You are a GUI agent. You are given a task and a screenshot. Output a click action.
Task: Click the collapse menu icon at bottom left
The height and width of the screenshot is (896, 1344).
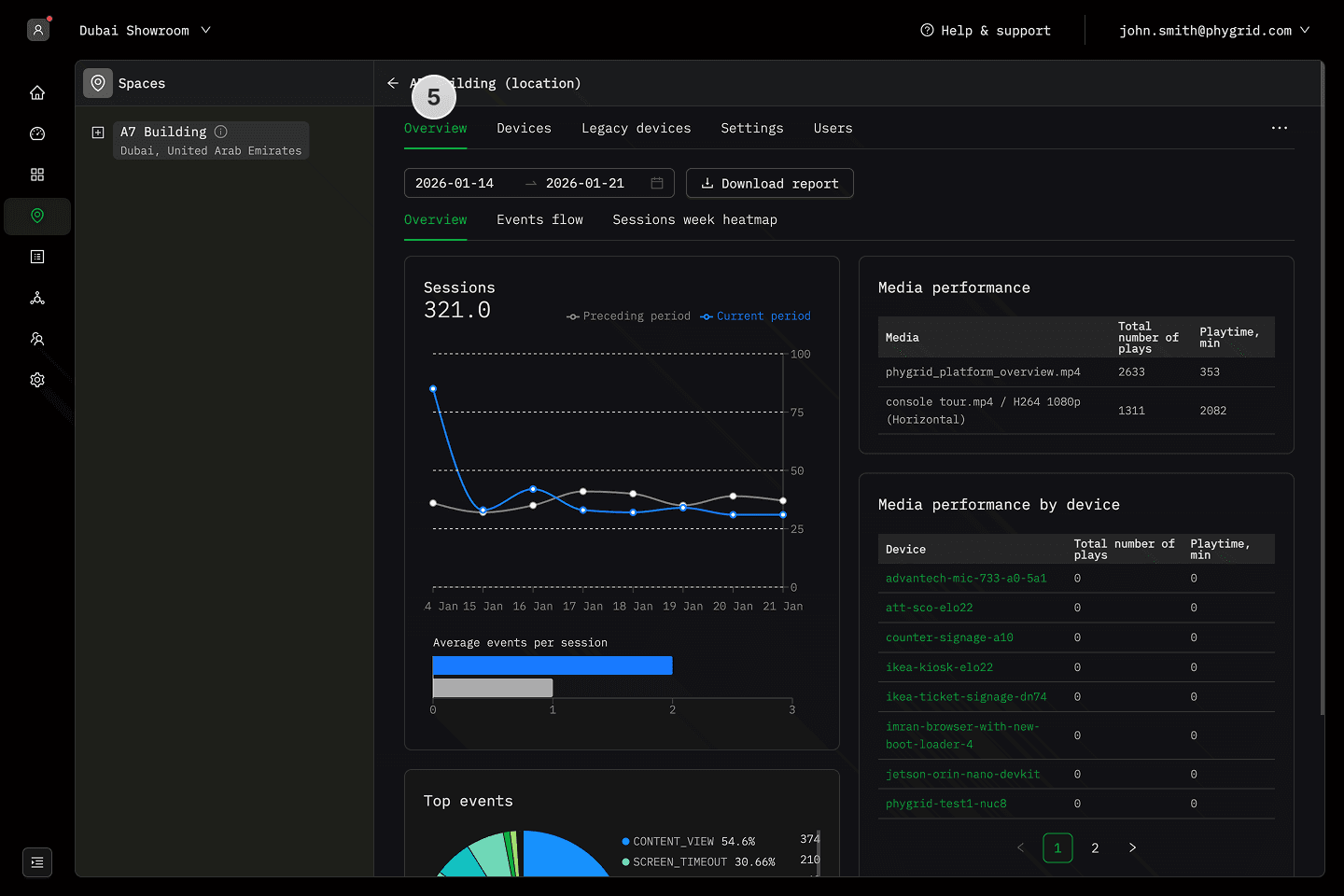[x=37, y=862]
